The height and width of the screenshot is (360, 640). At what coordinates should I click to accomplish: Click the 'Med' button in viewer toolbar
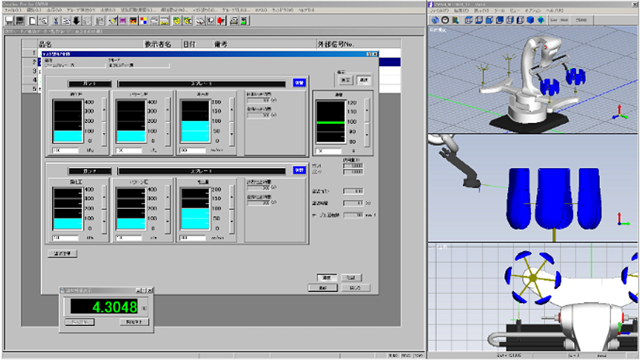(564, 20)
